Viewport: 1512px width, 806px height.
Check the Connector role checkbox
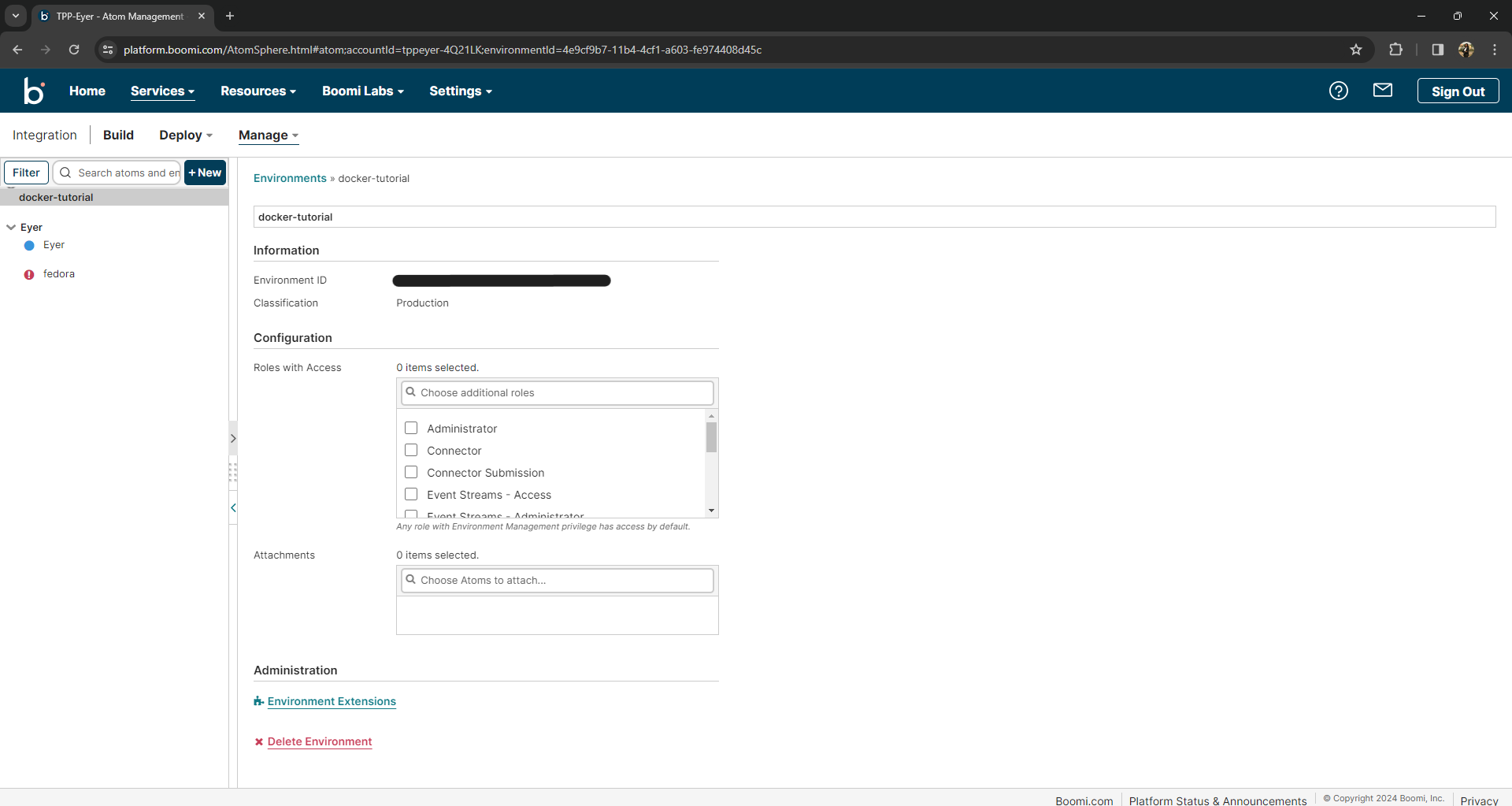(411, 450)
